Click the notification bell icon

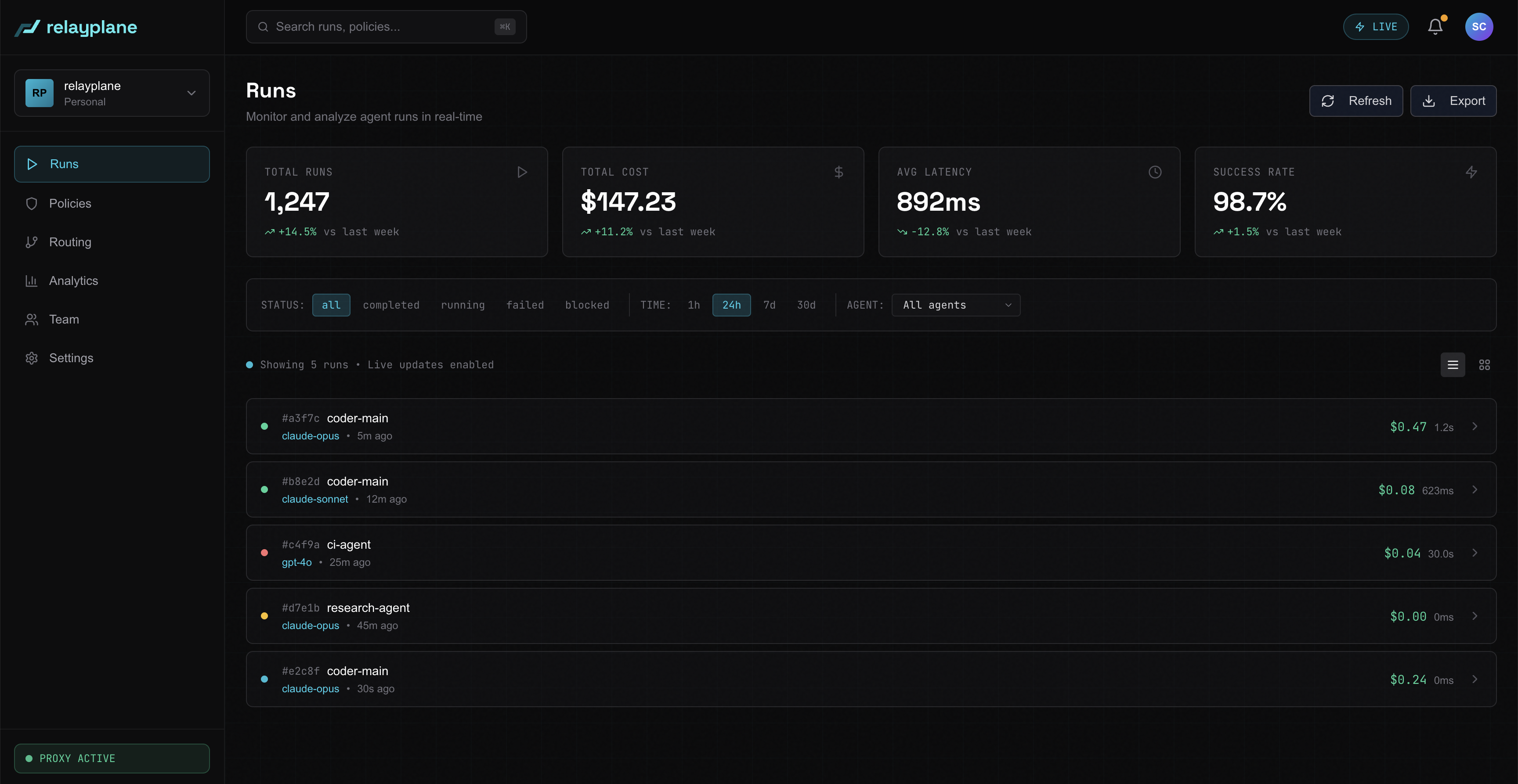1435,26
